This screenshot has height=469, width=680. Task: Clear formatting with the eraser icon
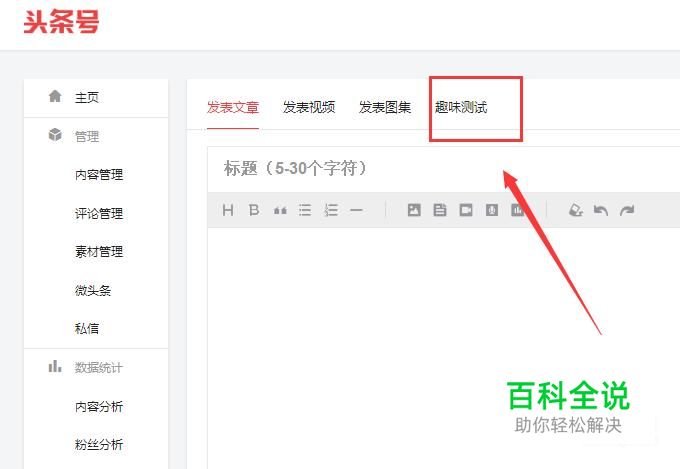[575, 210]
